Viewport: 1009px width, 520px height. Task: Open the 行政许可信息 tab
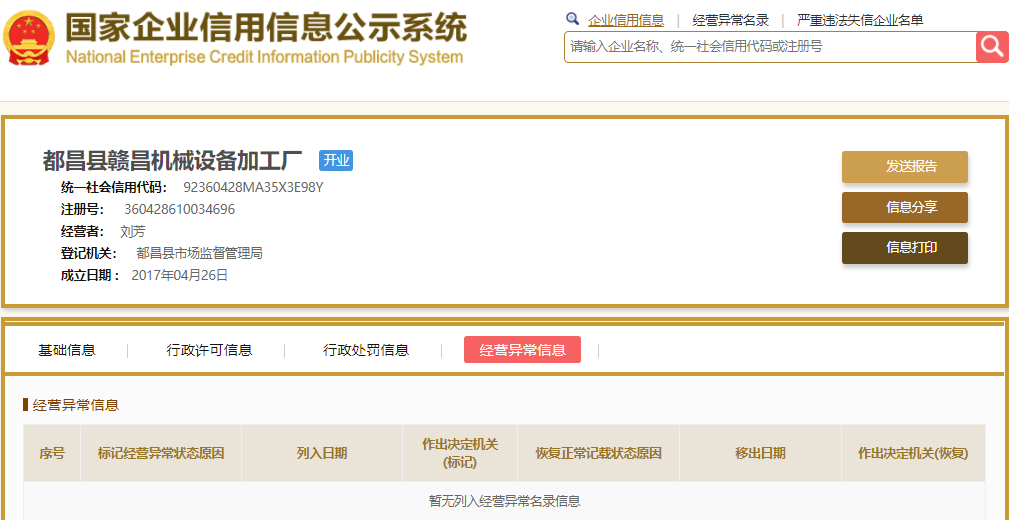(209, 350)
